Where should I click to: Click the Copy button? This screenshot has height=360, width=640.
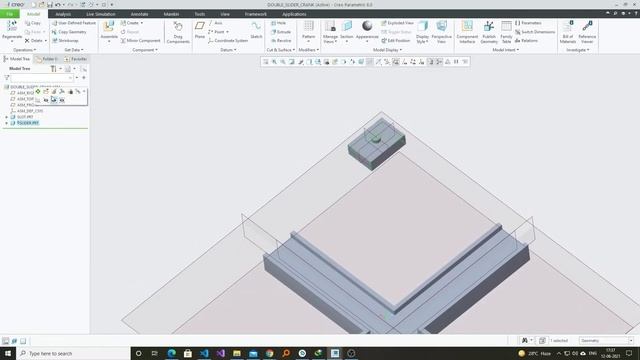click(x=33, y=23)
